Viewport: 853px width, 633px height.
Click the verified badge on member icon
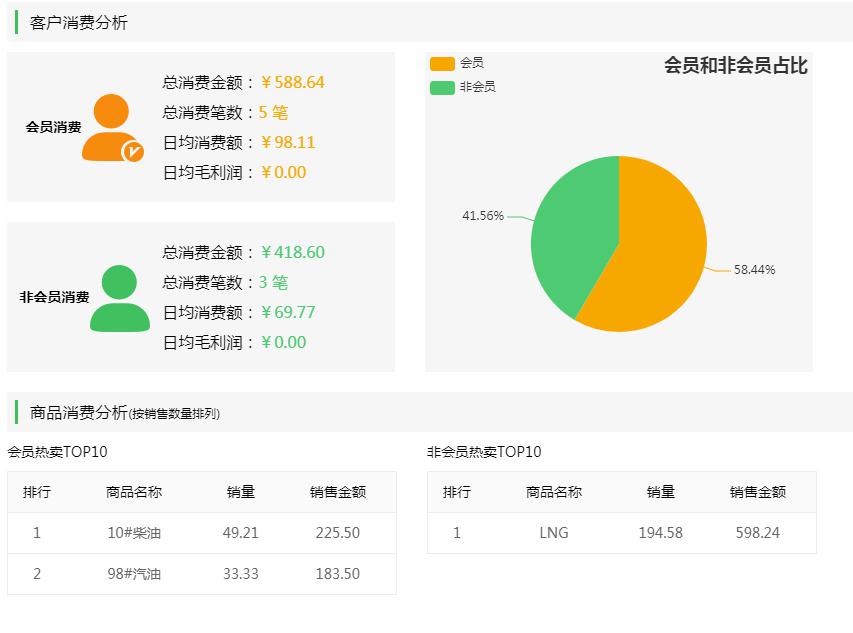(132, 151)
